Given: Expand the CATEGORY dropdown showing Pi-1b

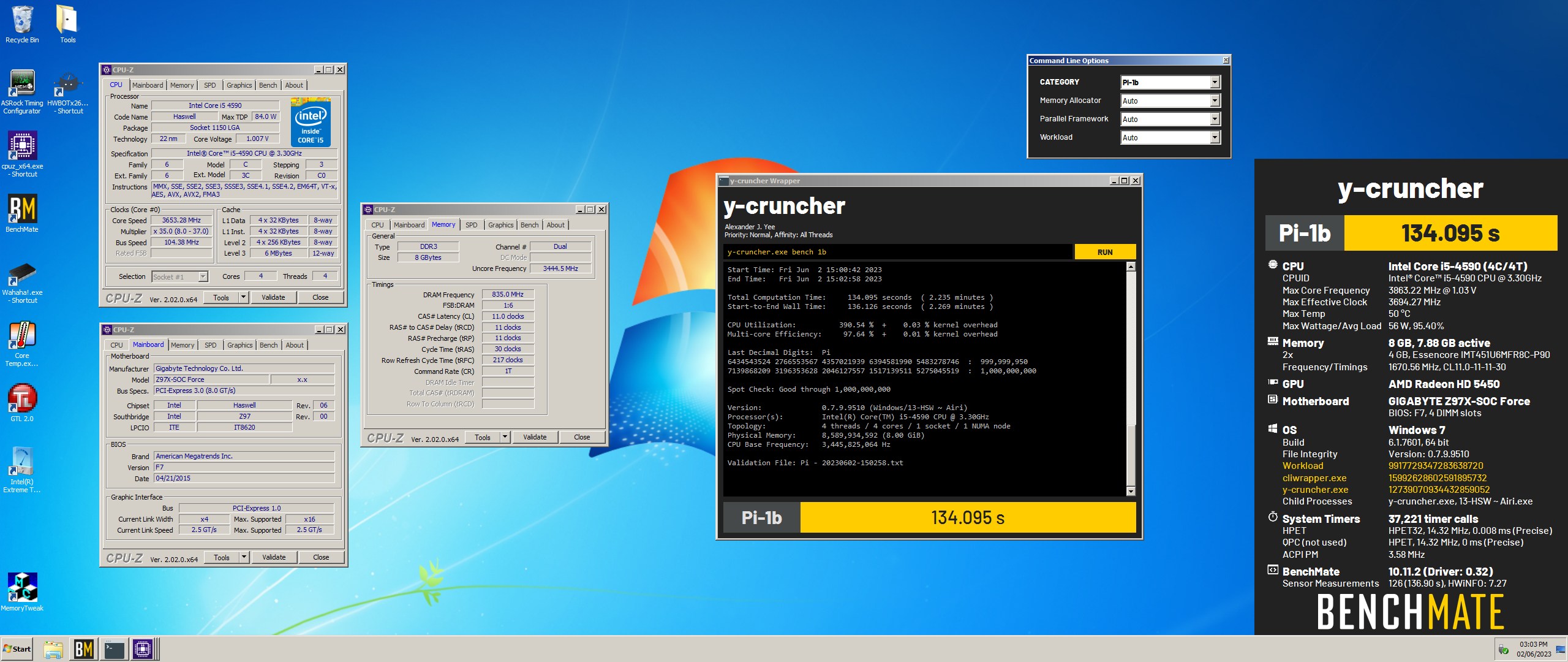Looking at the screenshot, I should tap(1215, 82).
